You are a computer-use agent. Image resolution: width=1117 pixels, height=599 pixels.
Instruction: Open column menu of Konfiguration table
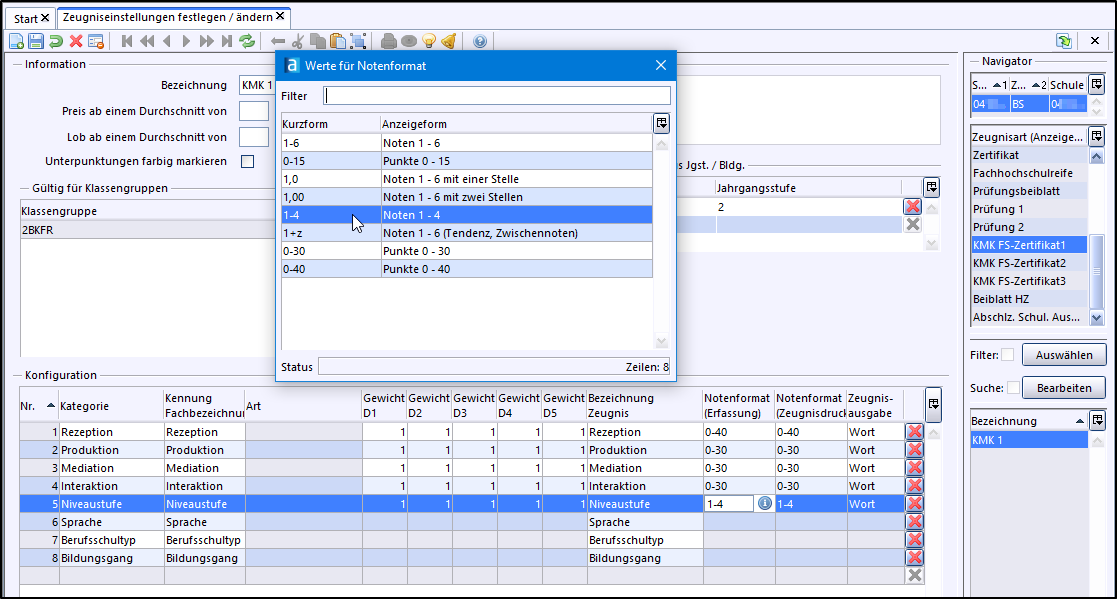click(x=932, y=404)
